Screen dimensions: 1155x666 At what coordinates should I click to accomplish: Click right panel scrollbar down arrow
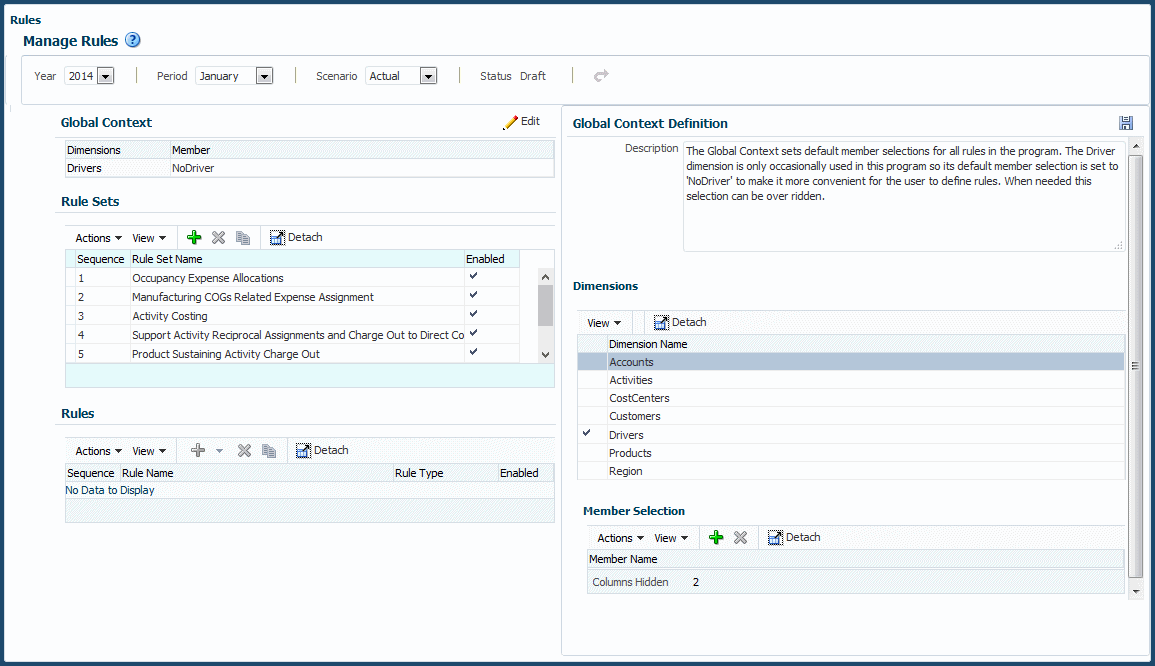(x=1136, y=591)
